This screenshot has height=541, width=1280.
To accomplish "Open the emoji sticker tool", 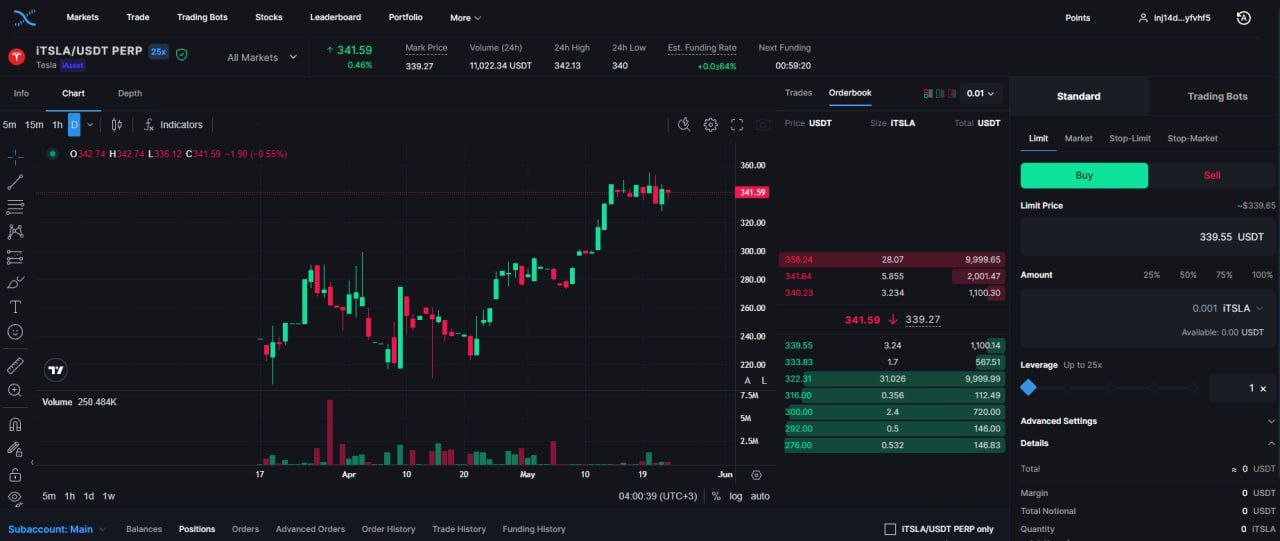I will tap(15, 332).
